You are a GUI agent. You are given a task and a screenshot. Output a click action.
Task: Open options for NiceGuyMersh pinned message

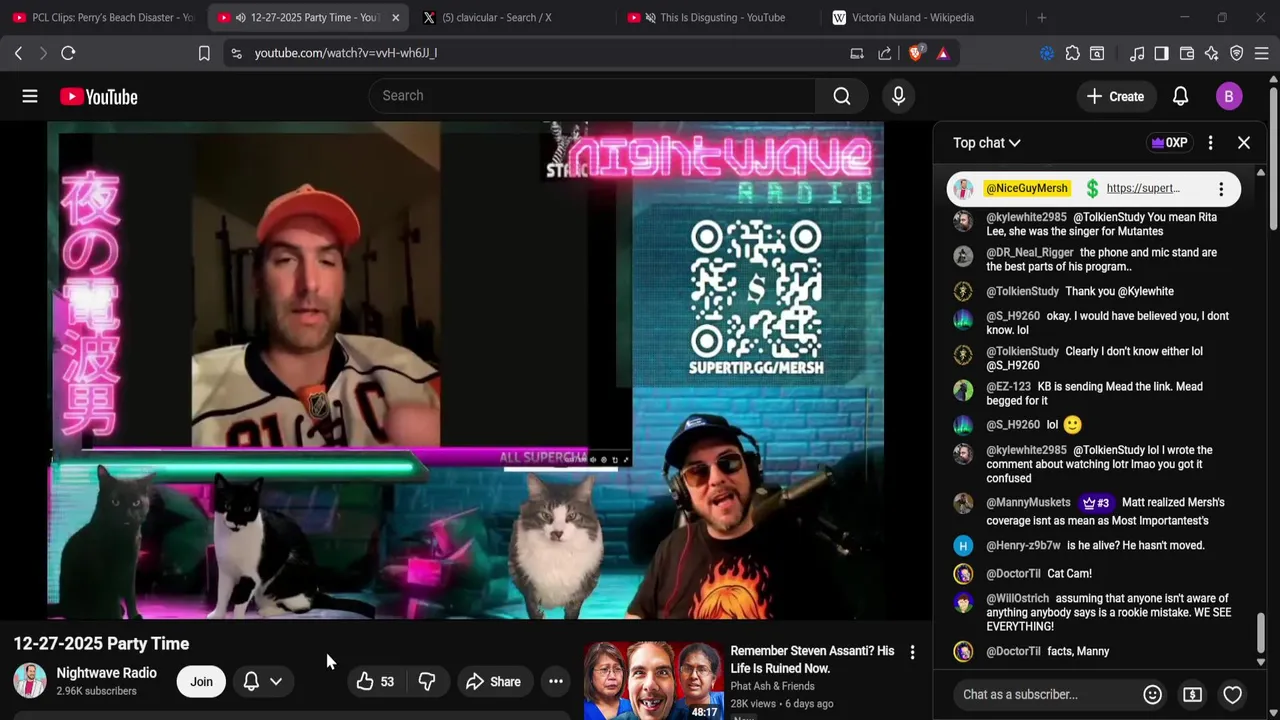click(1221, 189)
